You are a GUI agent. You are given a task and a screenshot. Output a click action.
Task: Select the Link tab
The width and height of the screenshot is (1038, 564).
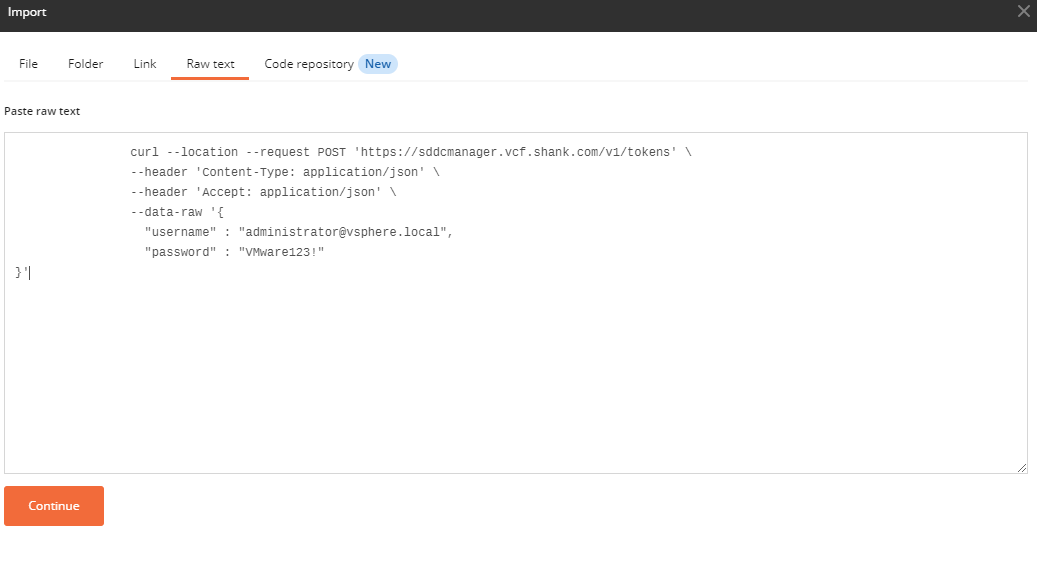point(145,64)
